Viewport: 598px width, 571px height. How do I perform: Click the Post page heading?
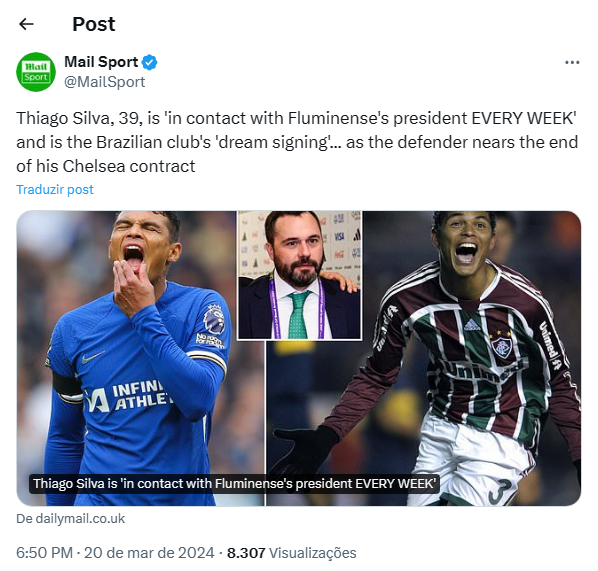tap(94, 24)
